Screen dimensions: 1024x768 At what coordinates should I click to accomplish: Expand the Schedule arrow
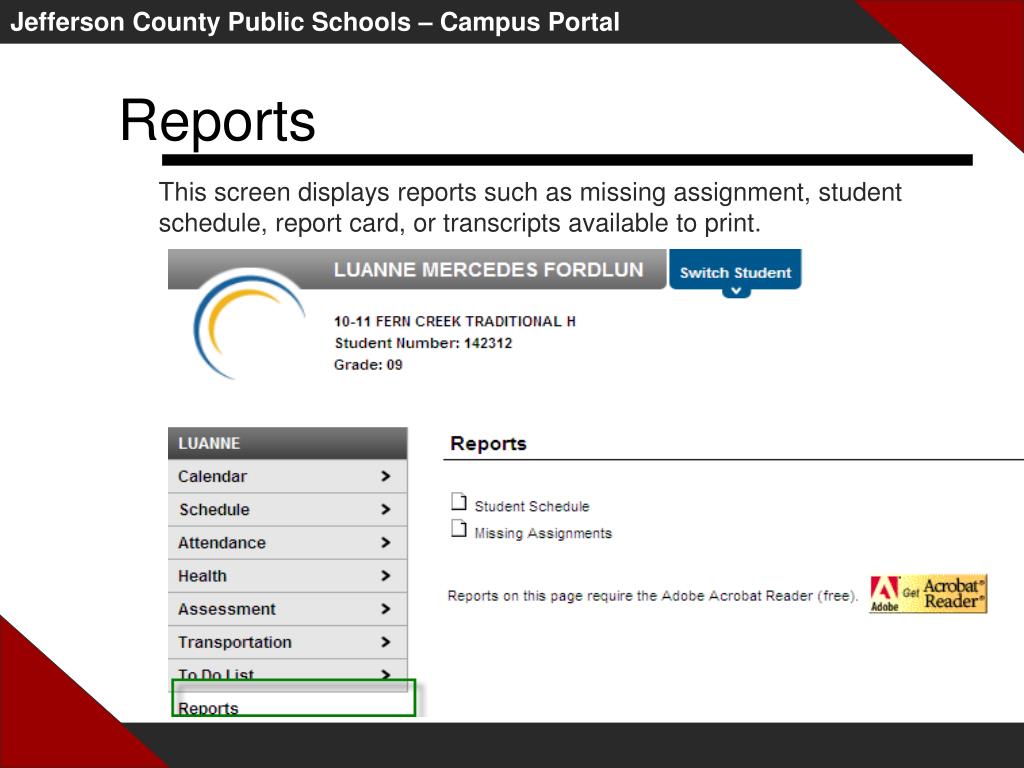tap(385, 509)
